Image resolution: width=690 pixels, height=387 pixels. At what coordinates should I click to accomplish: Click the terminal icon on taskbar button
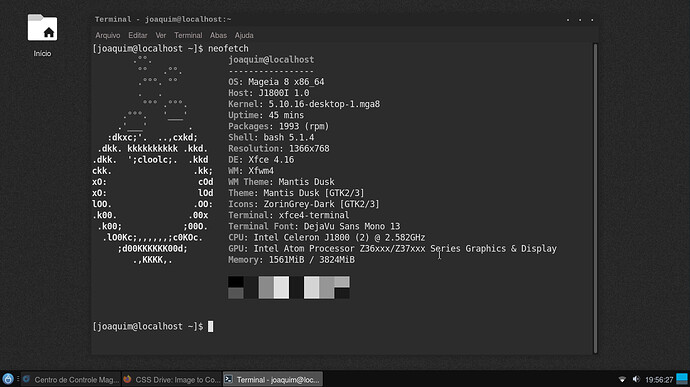pos(228,379)
